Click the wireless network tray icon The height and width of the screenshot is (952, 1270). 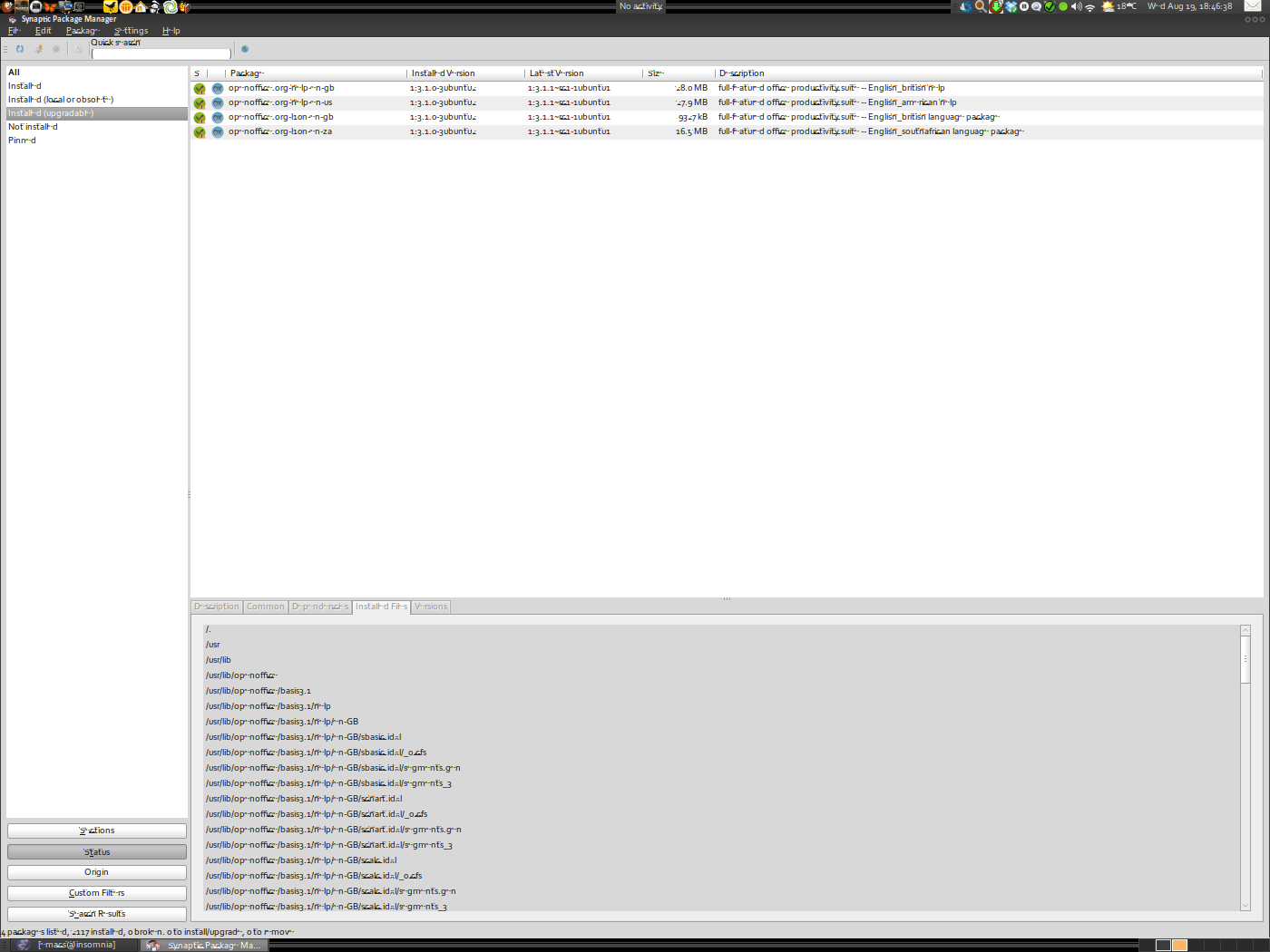pyautogui.click(x=1089, y=6)
